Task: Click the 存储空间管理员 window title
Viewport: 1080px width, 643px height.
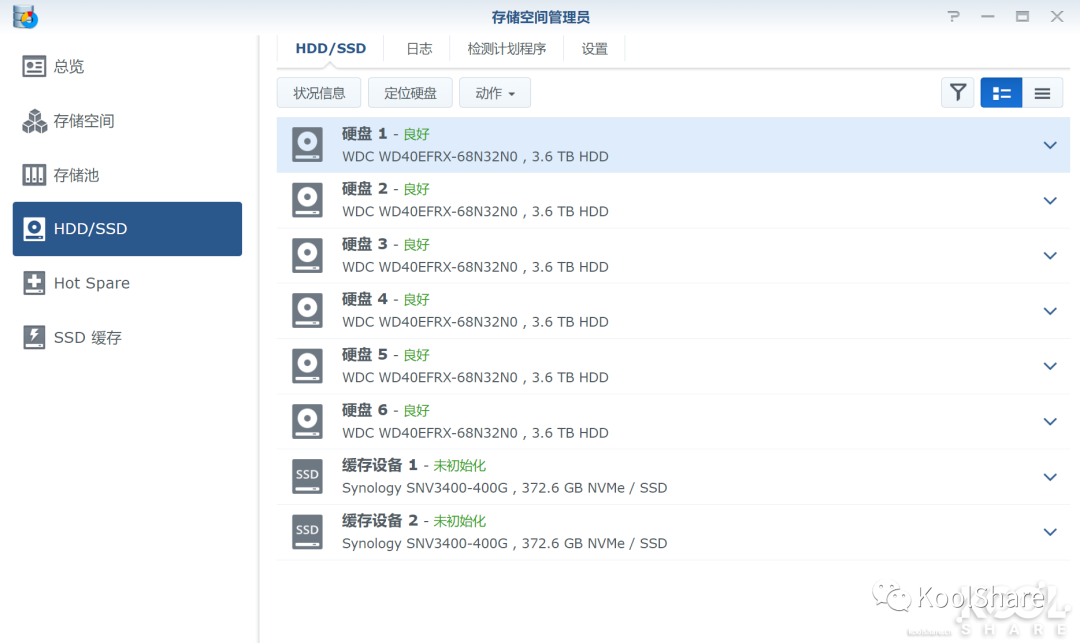Action: point(541,17)
